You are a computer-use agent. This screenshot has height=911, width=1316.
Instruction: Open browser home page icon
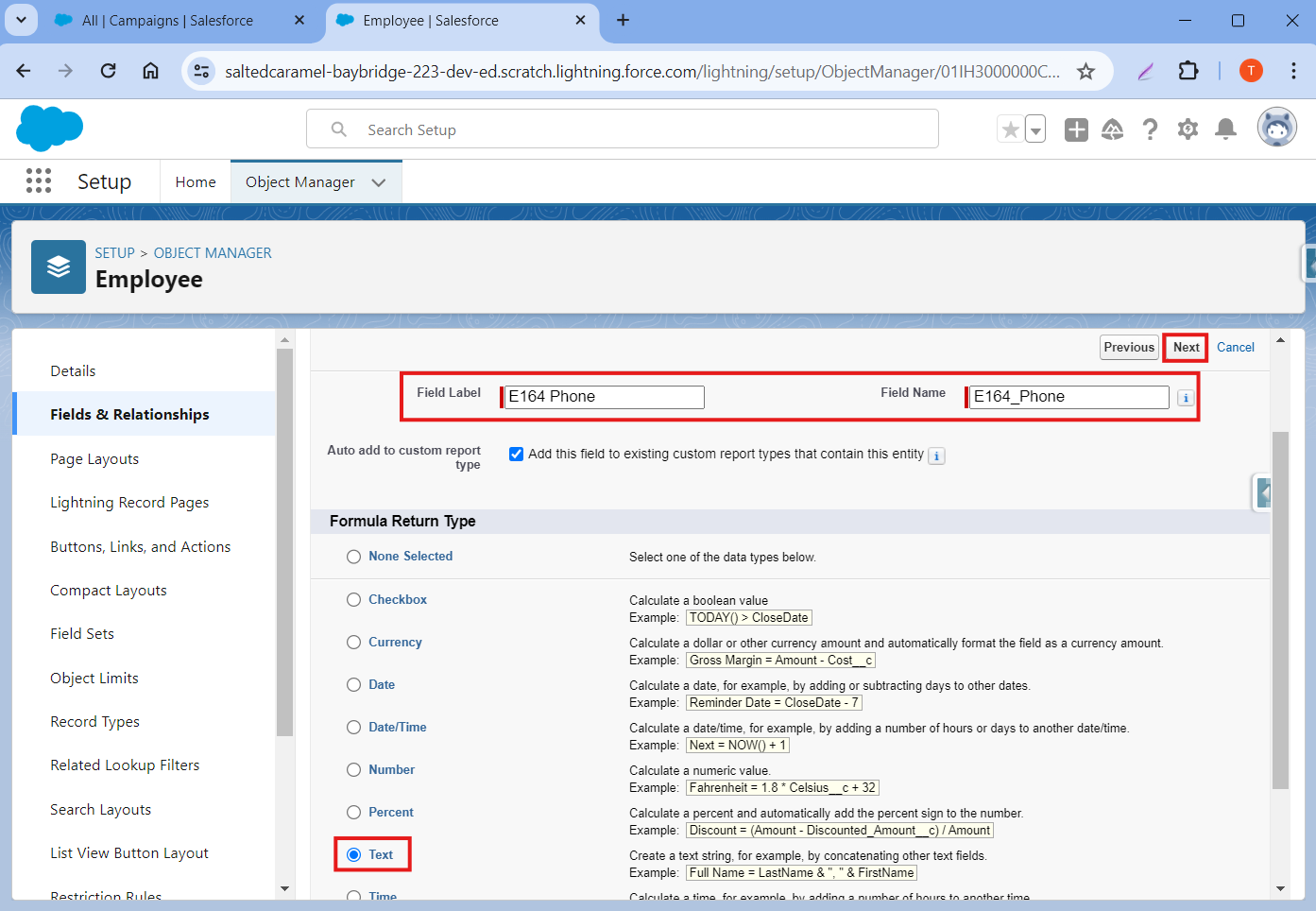150,71
